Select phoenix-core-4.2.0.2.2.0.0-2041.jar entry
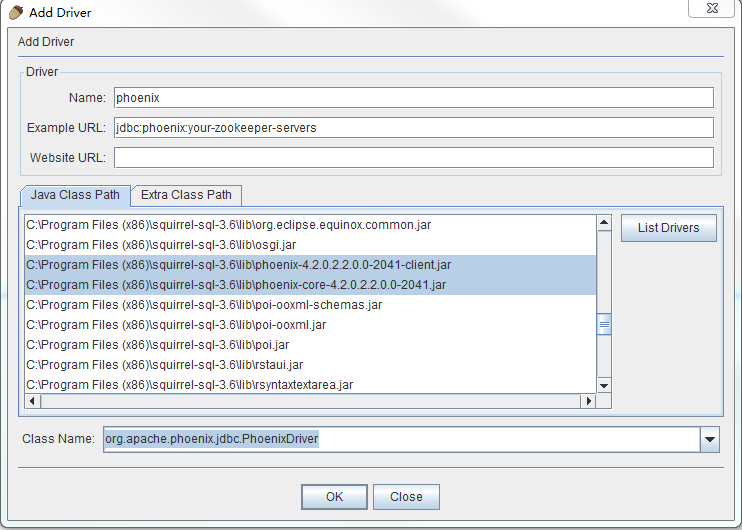The height and width of the screenshot is (530, 742). (x=310, y=284)
